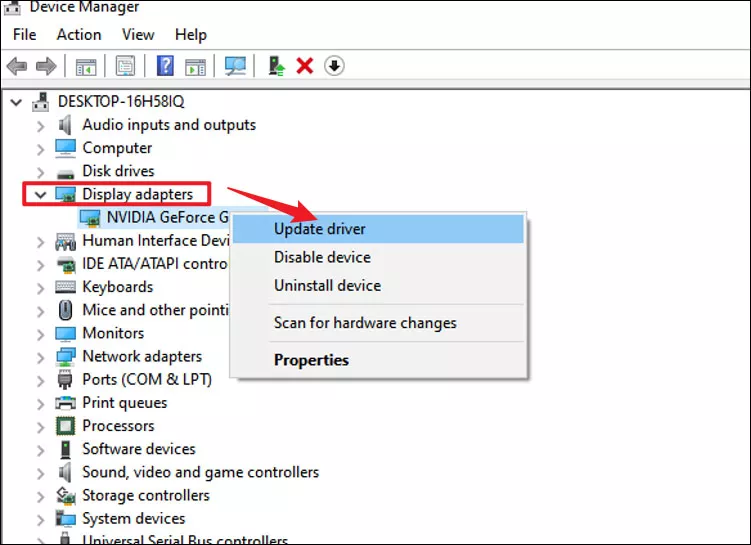Click the DESKTOP-16H58IQ computer icon

[x=41, y=102]
